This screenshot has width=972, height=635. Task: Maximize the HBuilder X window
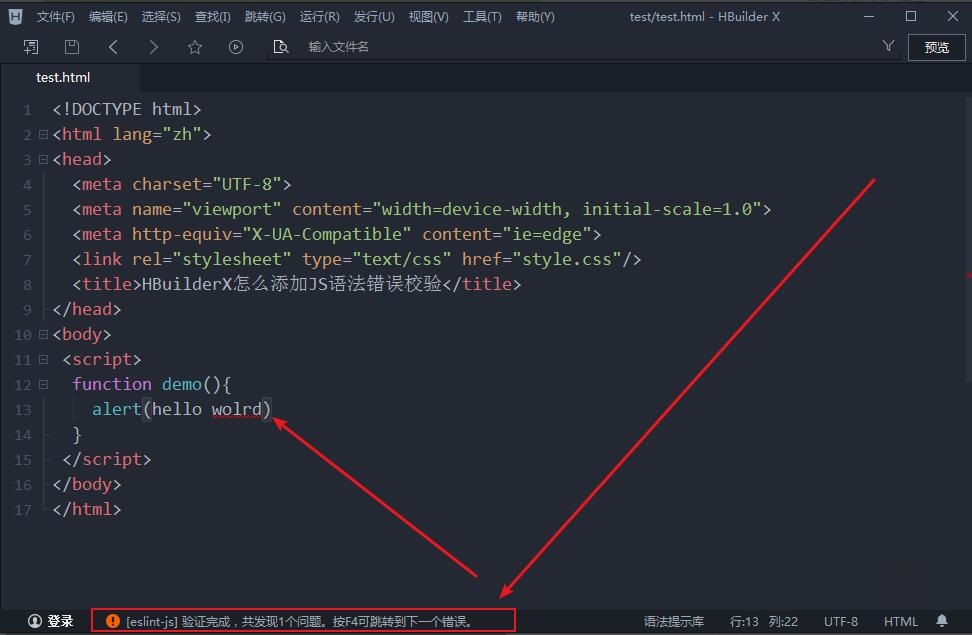(x=911, y=17)
